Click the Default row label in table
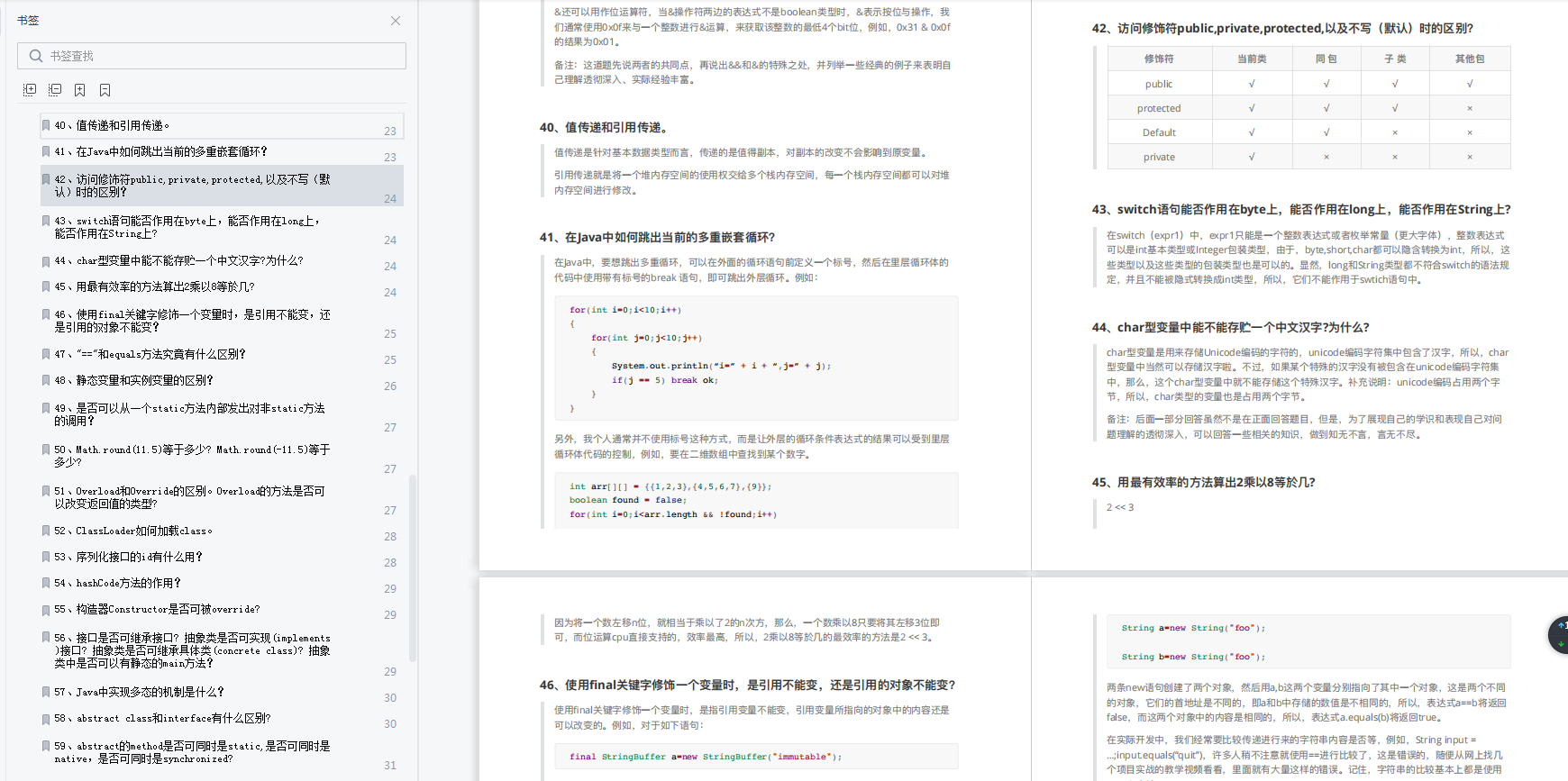Viewport: 1568px width, 781px height. (x=1159, y=132)
